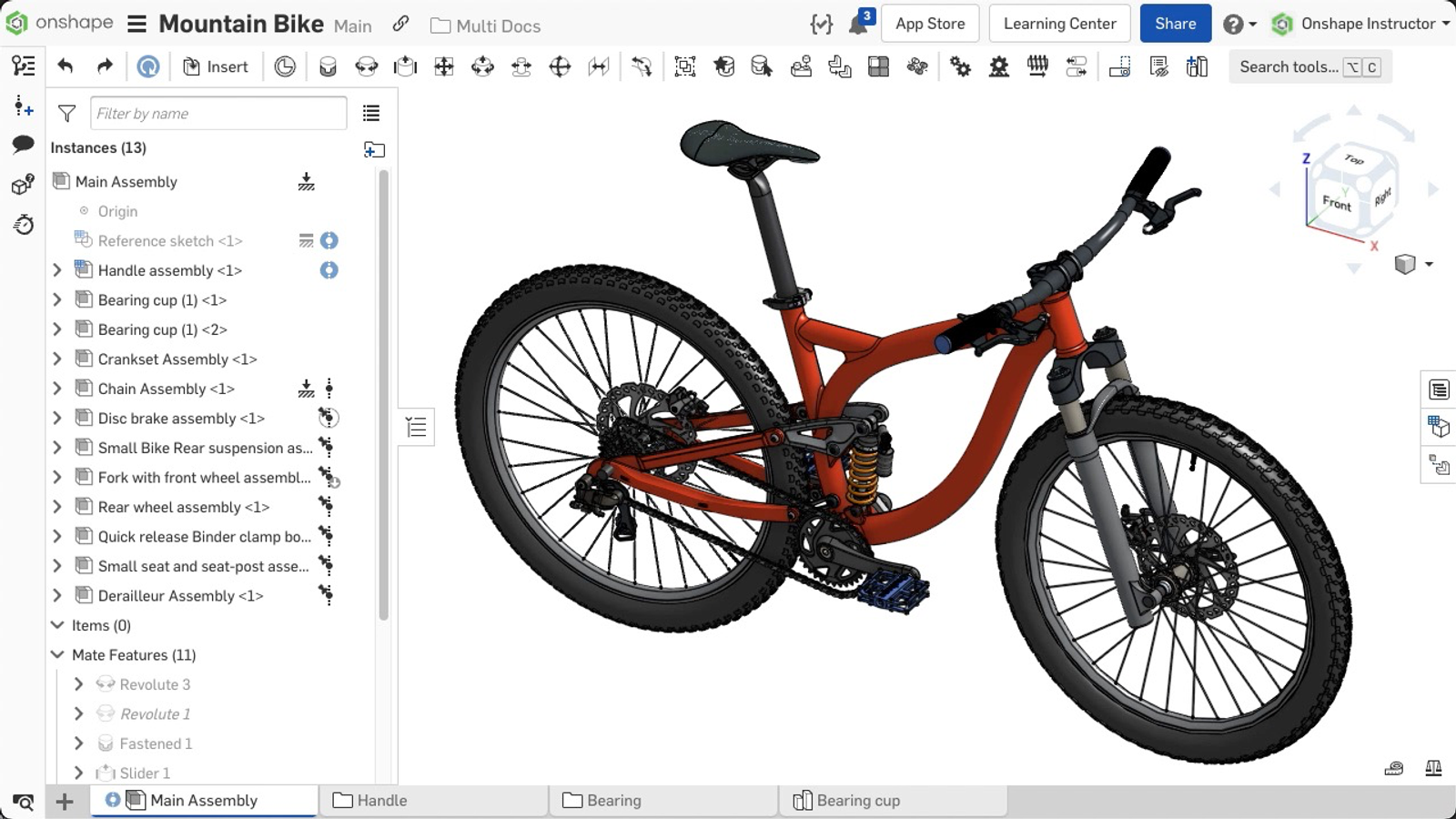
Task: Click the Filter by name field
Action: click(218, 114)
